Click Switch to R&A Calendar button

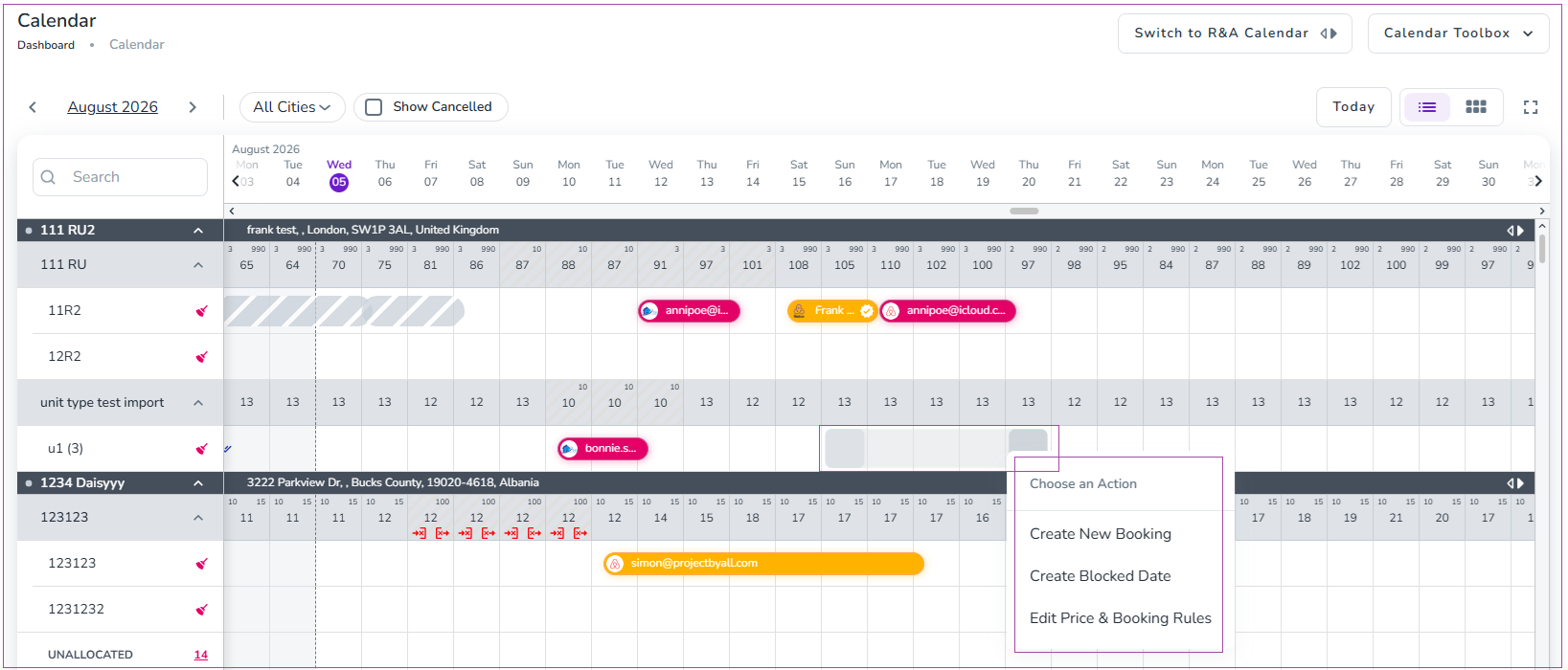click(x=1235, y=33)
